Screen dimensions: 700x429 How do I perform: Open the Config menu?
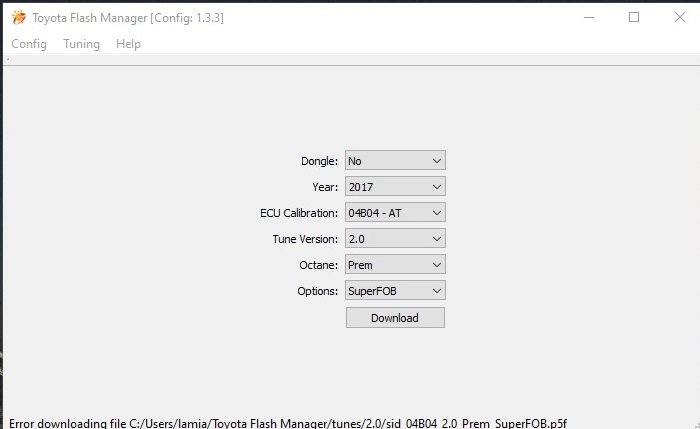pos(29,44)
